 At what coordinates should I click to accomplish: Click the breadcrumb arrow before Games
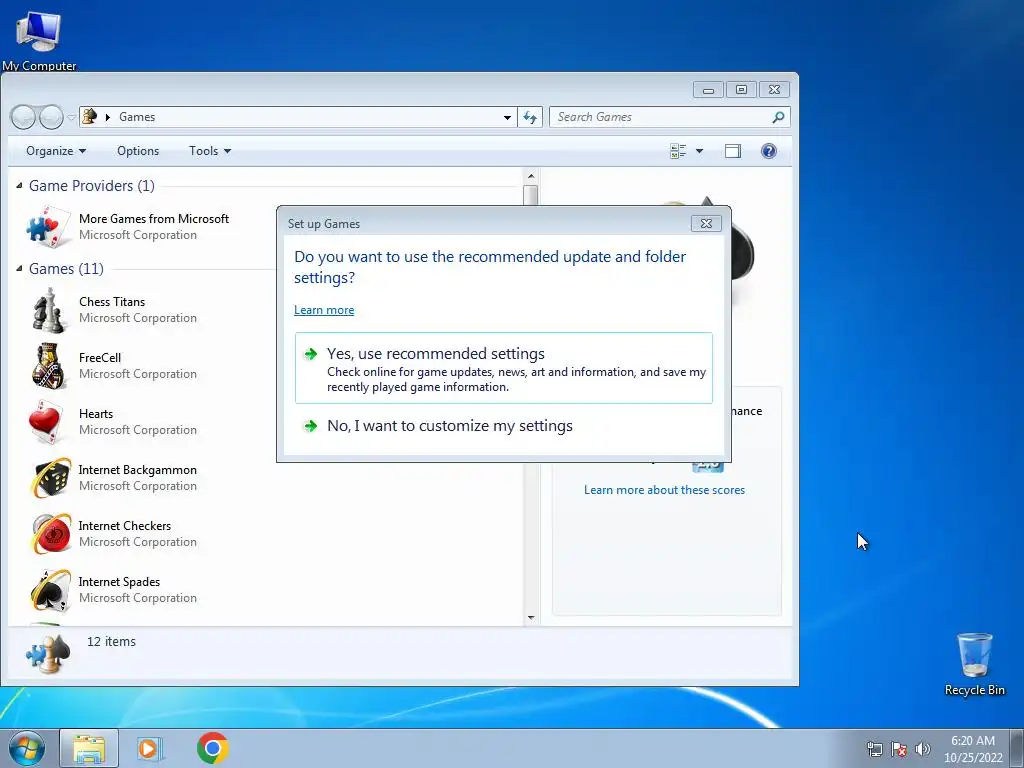108,118
